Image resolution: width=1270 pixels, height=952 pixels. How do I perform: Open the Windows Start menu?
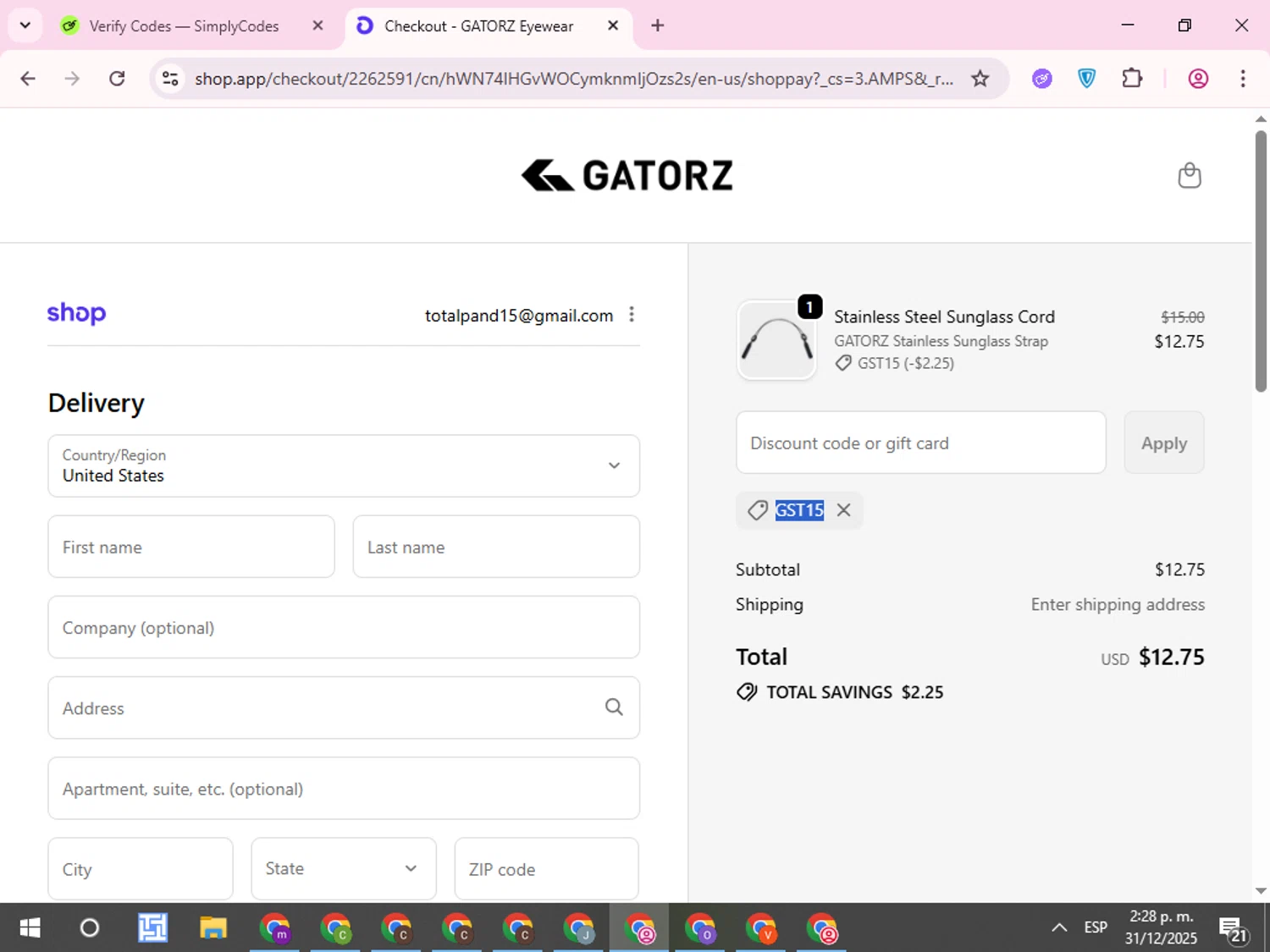[x=30, y=928]
